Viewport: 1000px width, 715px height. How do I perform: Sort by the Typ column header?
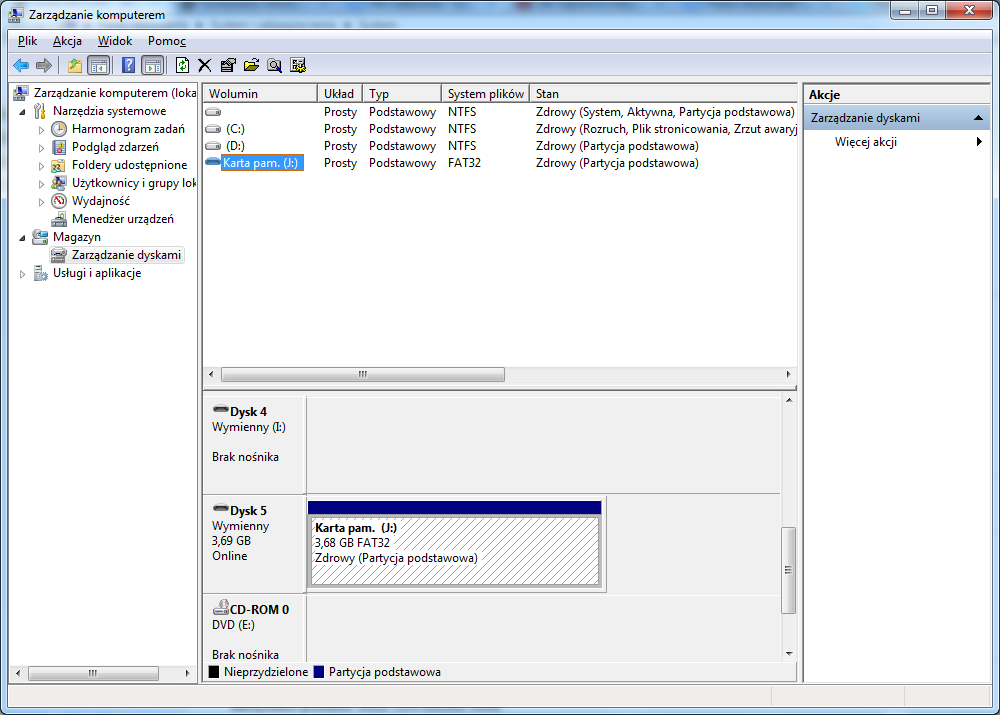[402, 94]
